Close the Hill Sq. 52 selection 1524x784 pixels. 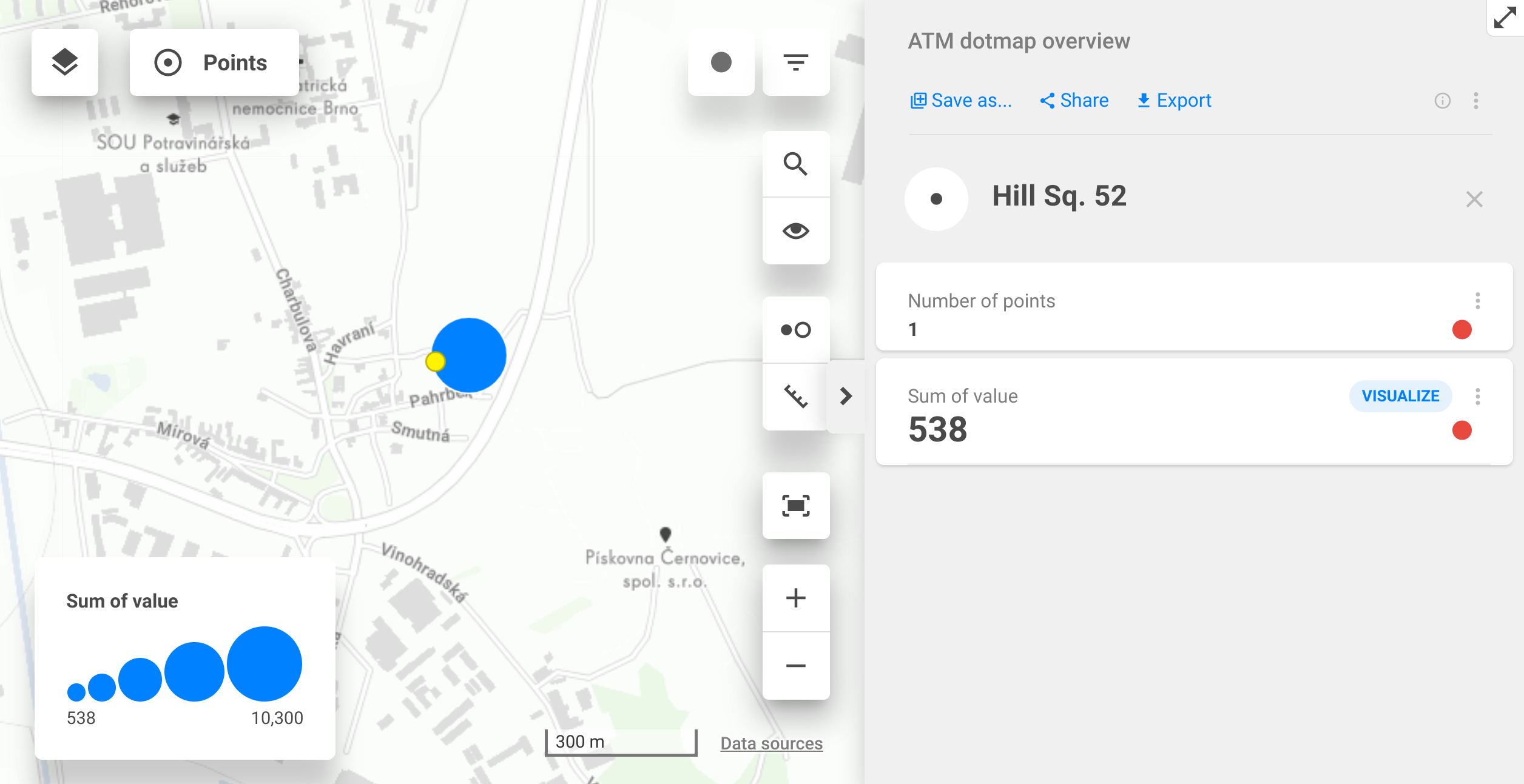click(x=1474, y=199)
